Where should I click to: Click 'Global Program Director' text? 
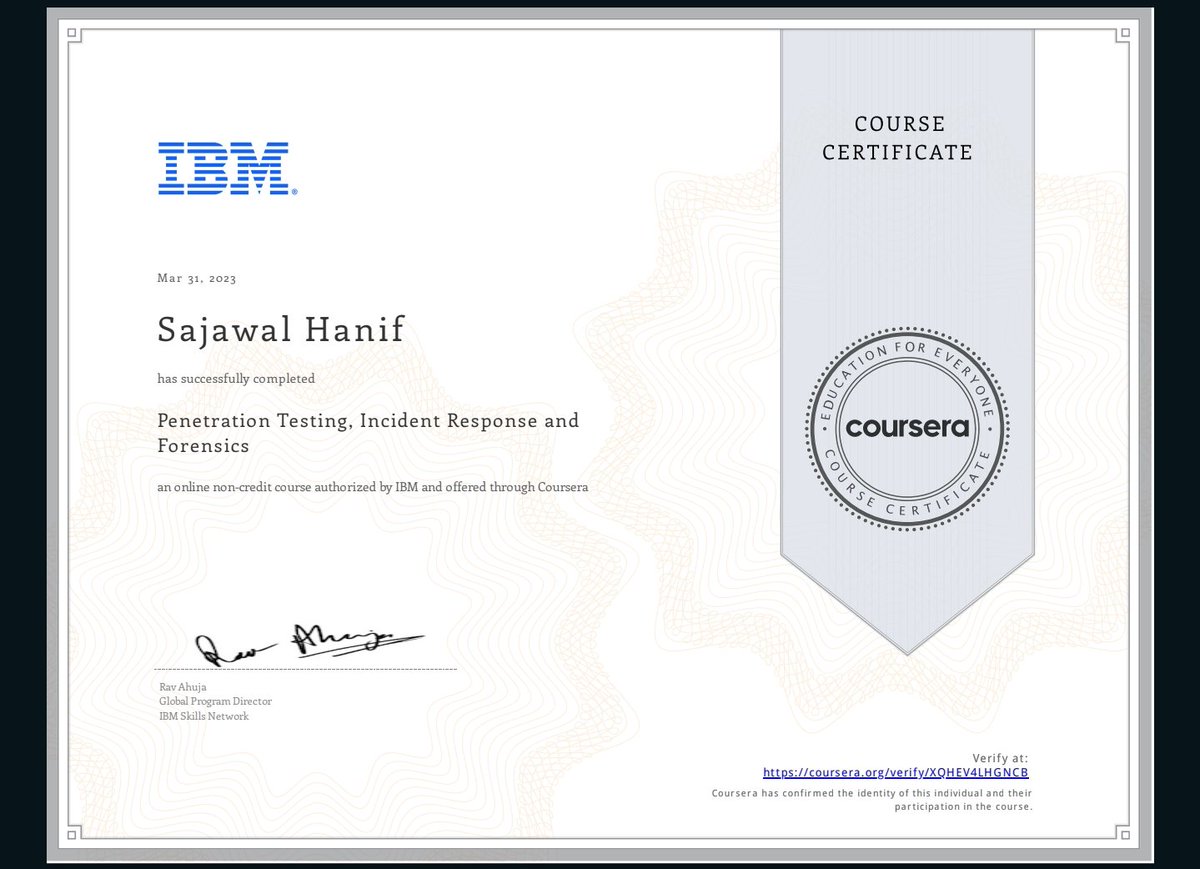[215, 702]
